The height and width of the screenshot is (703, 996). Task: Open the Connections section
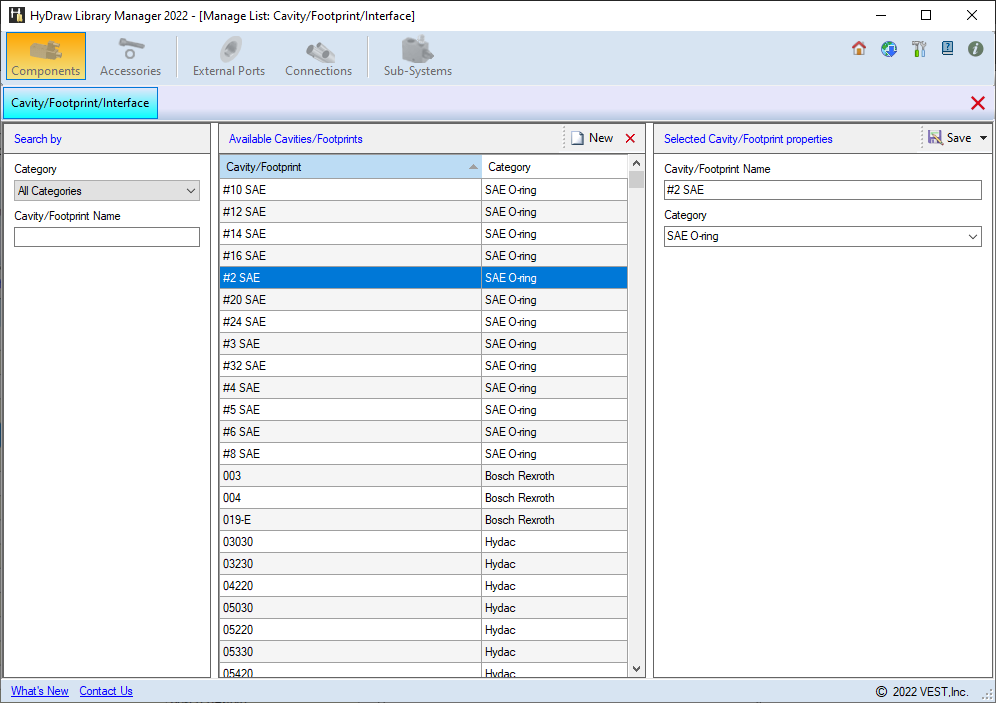coord(318,56)
